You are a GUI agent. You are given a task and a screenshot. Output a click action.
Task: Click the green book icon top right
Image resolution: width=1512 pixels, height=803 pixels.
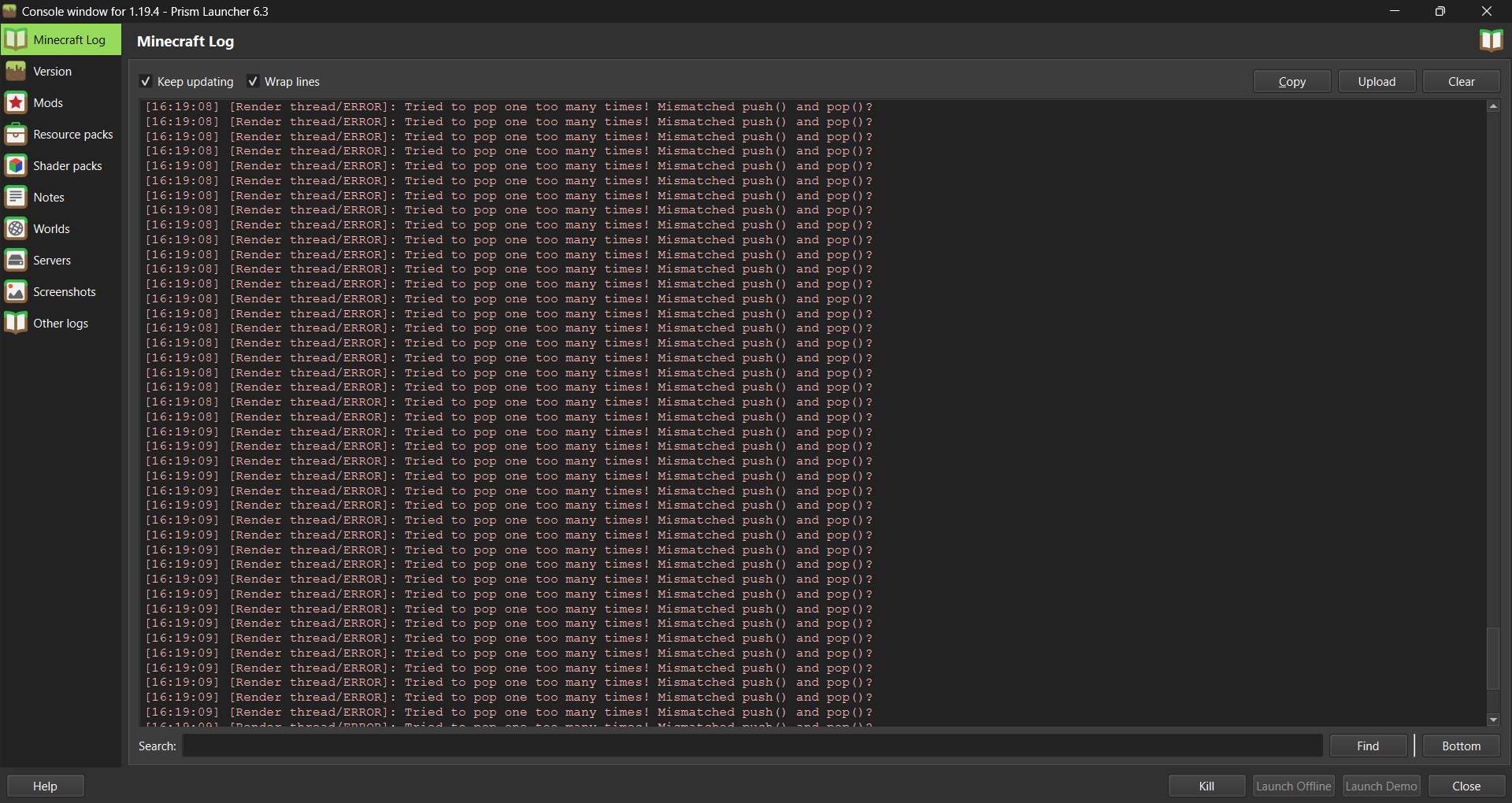(x=1492, y=39)
